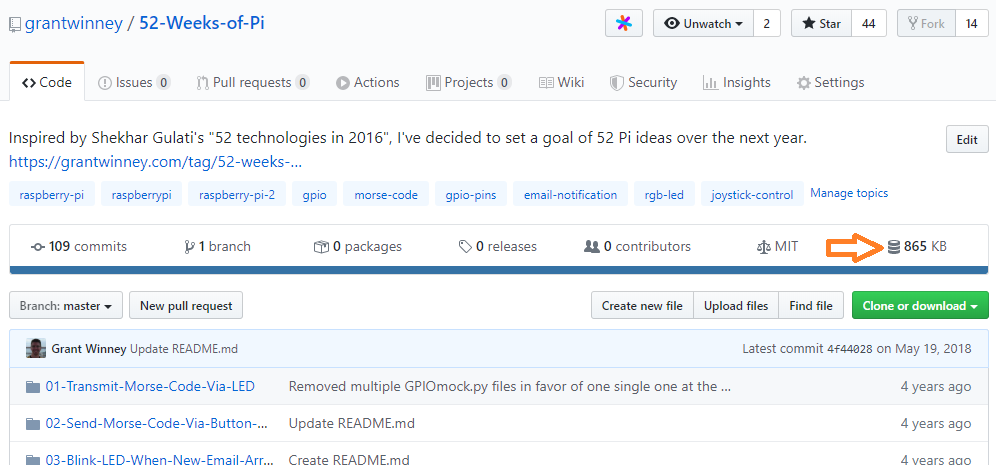Click the colorful asterisk extension icon button
The image size is (996, 465).
click(623, 24)
